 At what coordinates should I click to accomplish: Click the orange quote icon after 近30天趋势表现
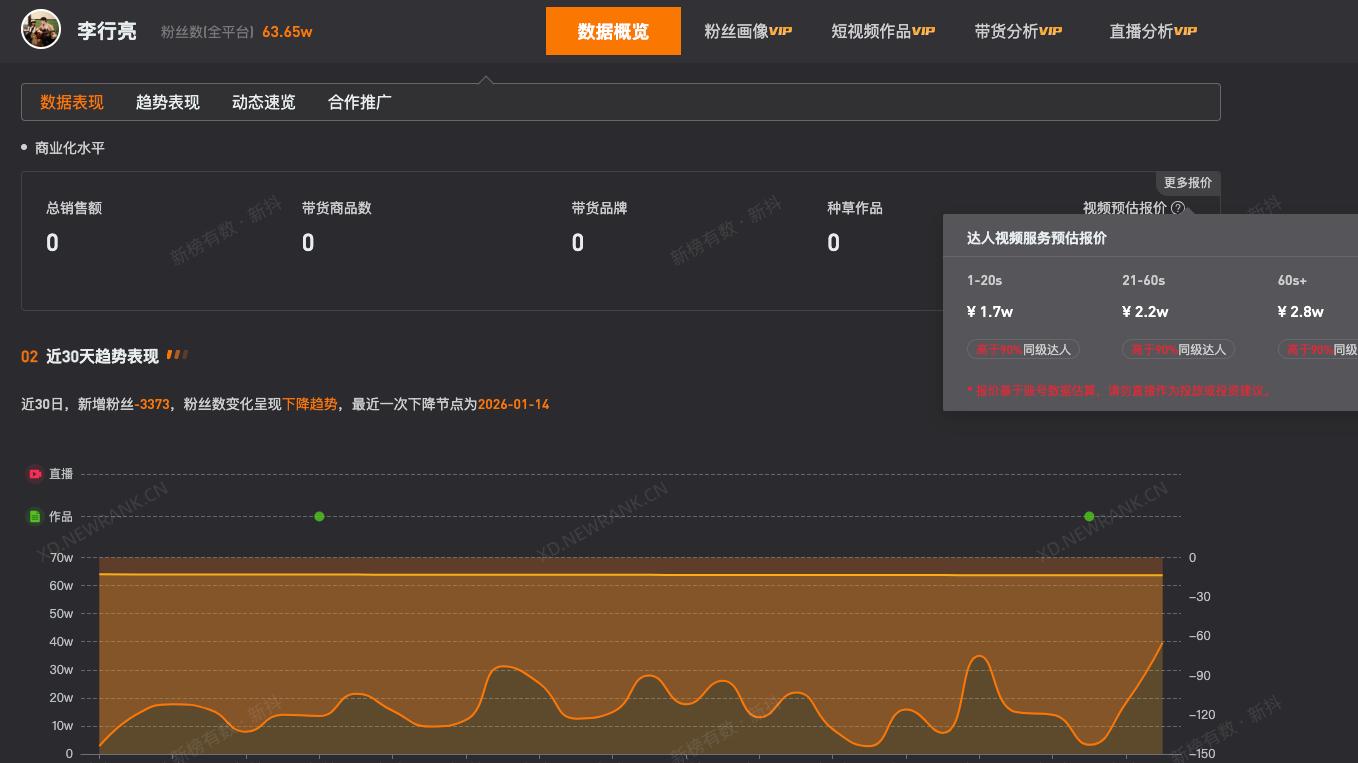click(177, 354)
